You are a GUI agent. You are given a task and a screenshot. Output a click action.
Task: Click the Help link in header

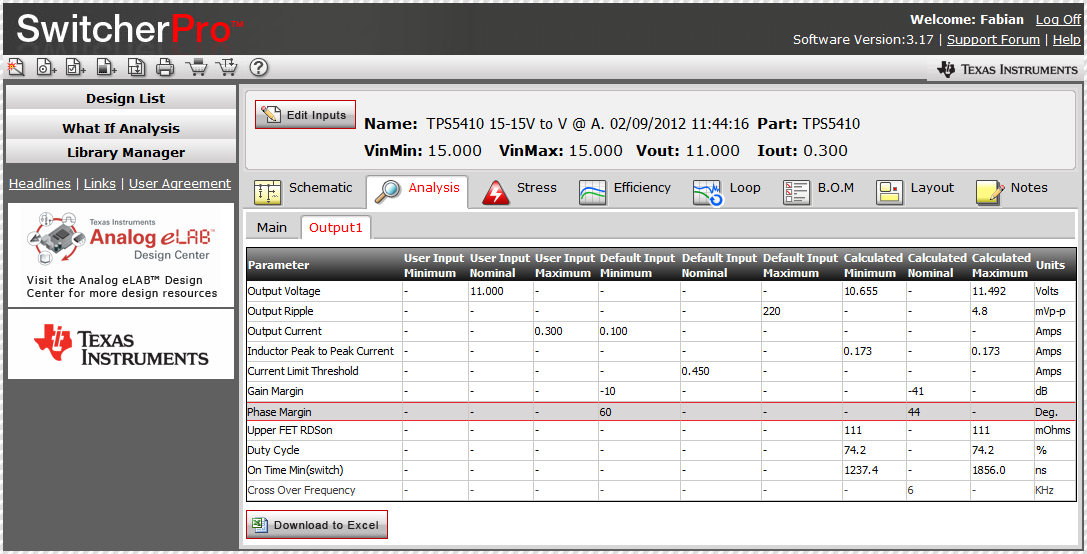click(1066, 40)
